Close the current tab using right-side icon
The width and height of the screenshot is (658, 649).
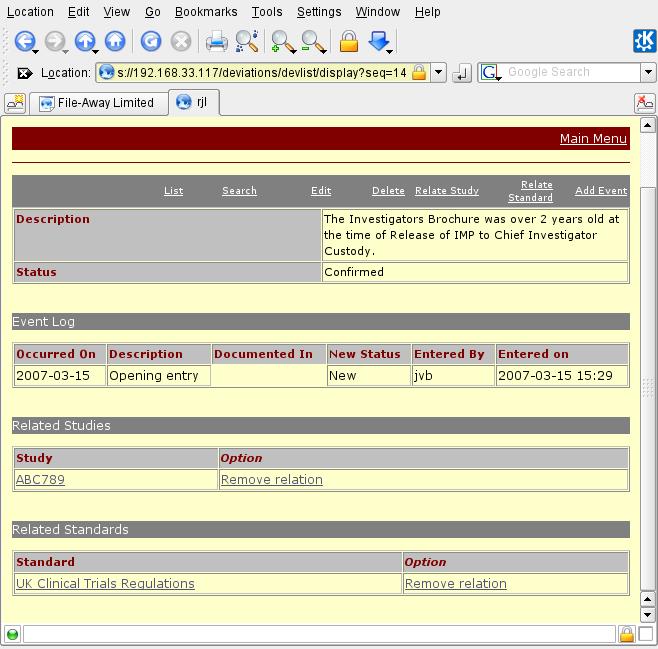coord(645,103)
